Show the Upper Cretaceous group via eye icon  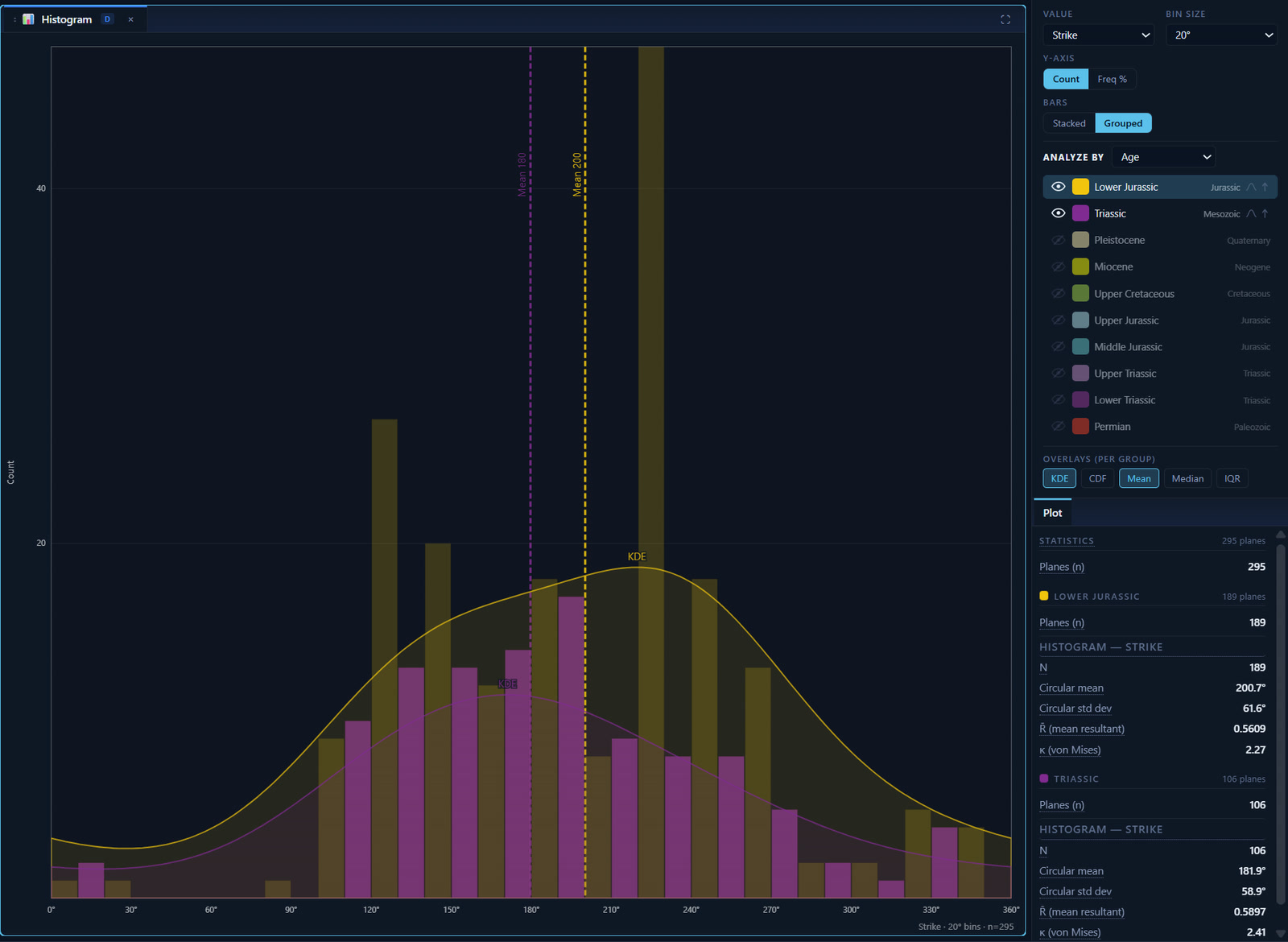1059,293
